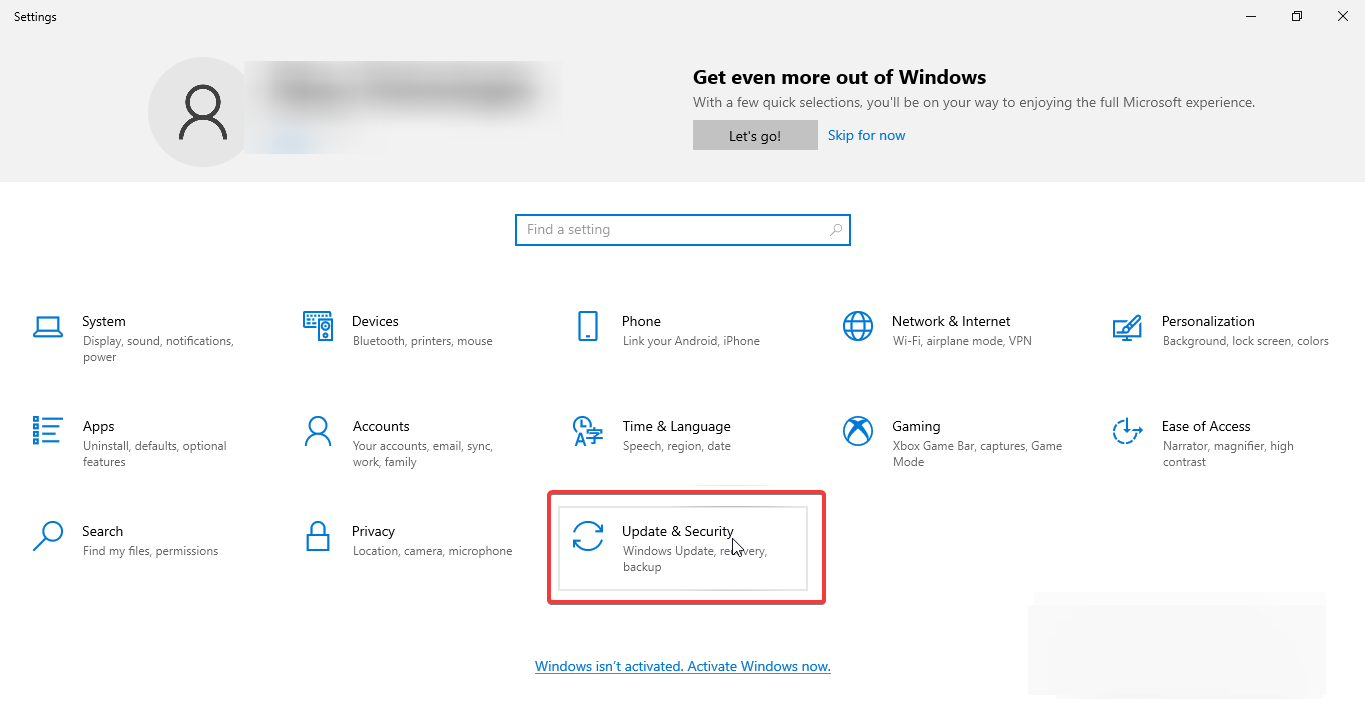Viewport: 1365px width, 719px height.
Task: Open the Privacy lock settings icon
Action: point(318,537)
